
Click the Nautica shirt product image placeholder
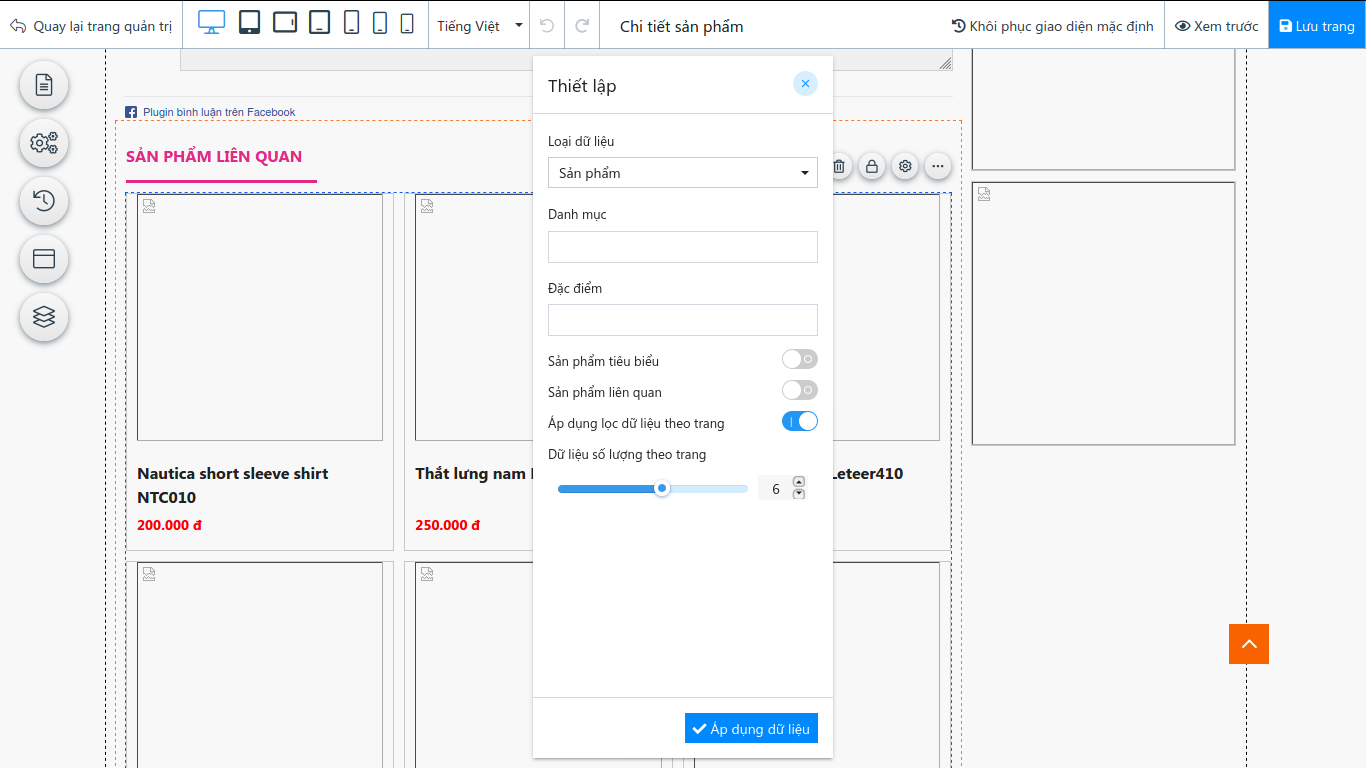260,317
